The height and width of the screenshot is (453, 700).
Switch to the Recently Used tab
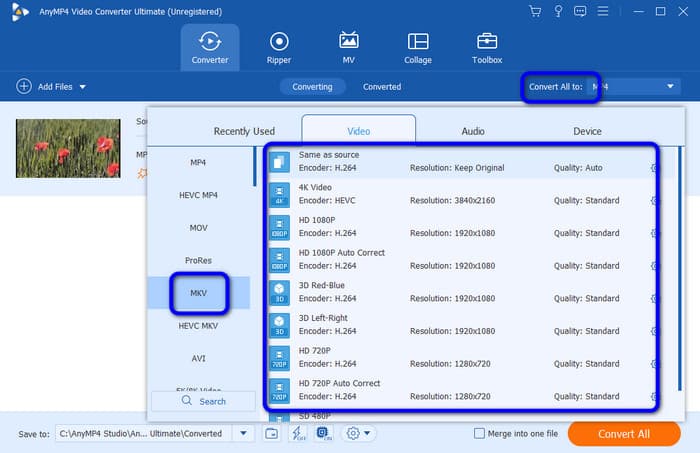tap(244, 131)
